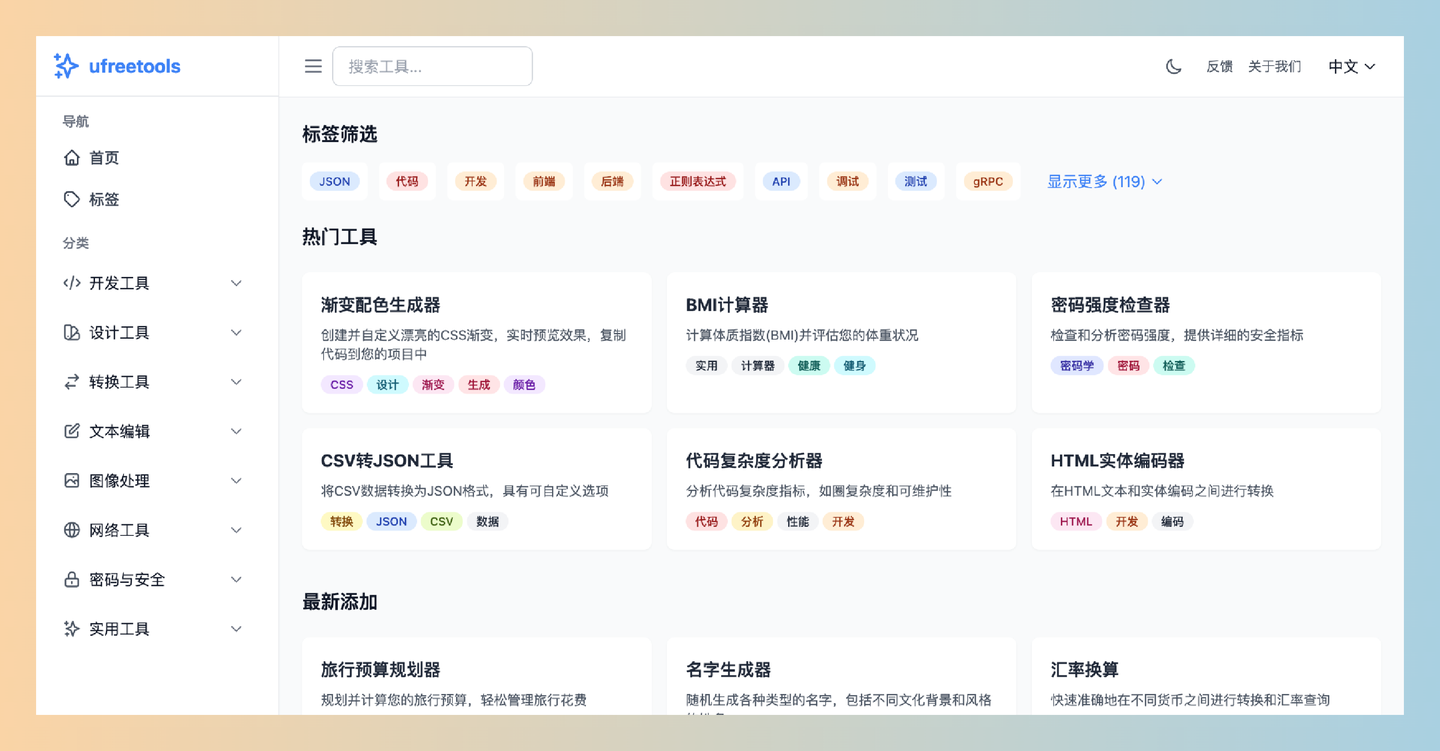The width and height of the screenshot is (1440, 751).
Task: Click the 实用工具 sparkle icon
Action: [71, 628]
